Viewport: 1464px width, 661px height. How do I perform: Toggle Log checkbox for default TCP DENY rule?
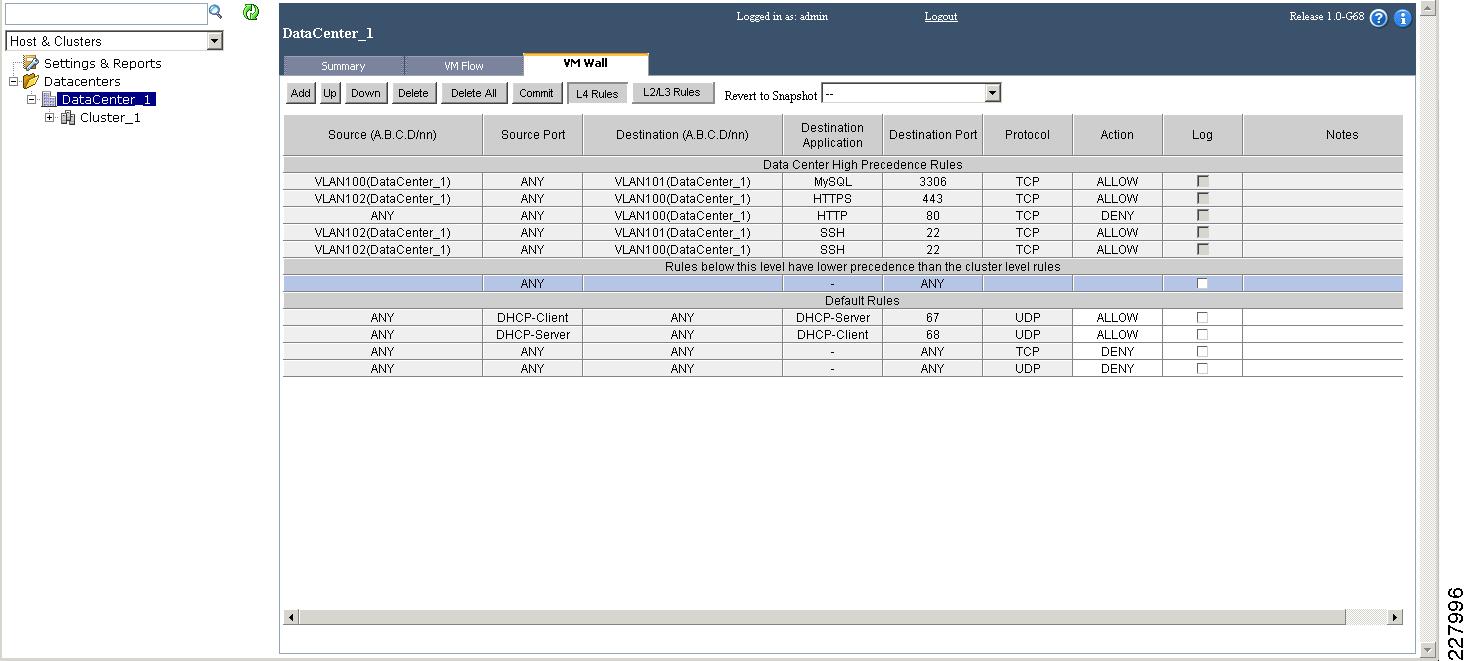(1203, 351)
